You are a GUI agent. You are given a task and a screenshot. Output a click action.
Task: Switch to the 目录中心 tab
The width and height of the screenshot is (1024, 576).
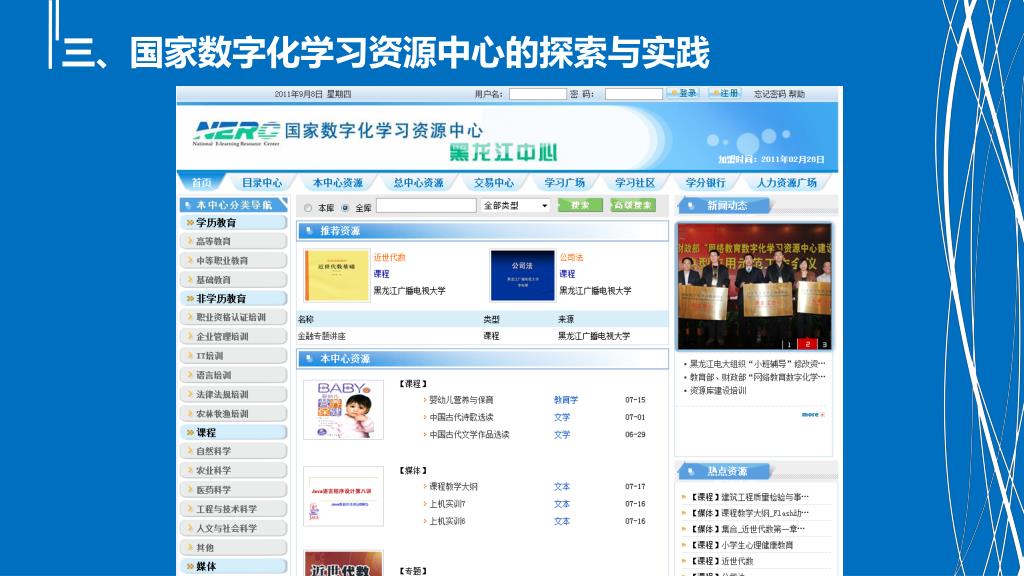262,183
